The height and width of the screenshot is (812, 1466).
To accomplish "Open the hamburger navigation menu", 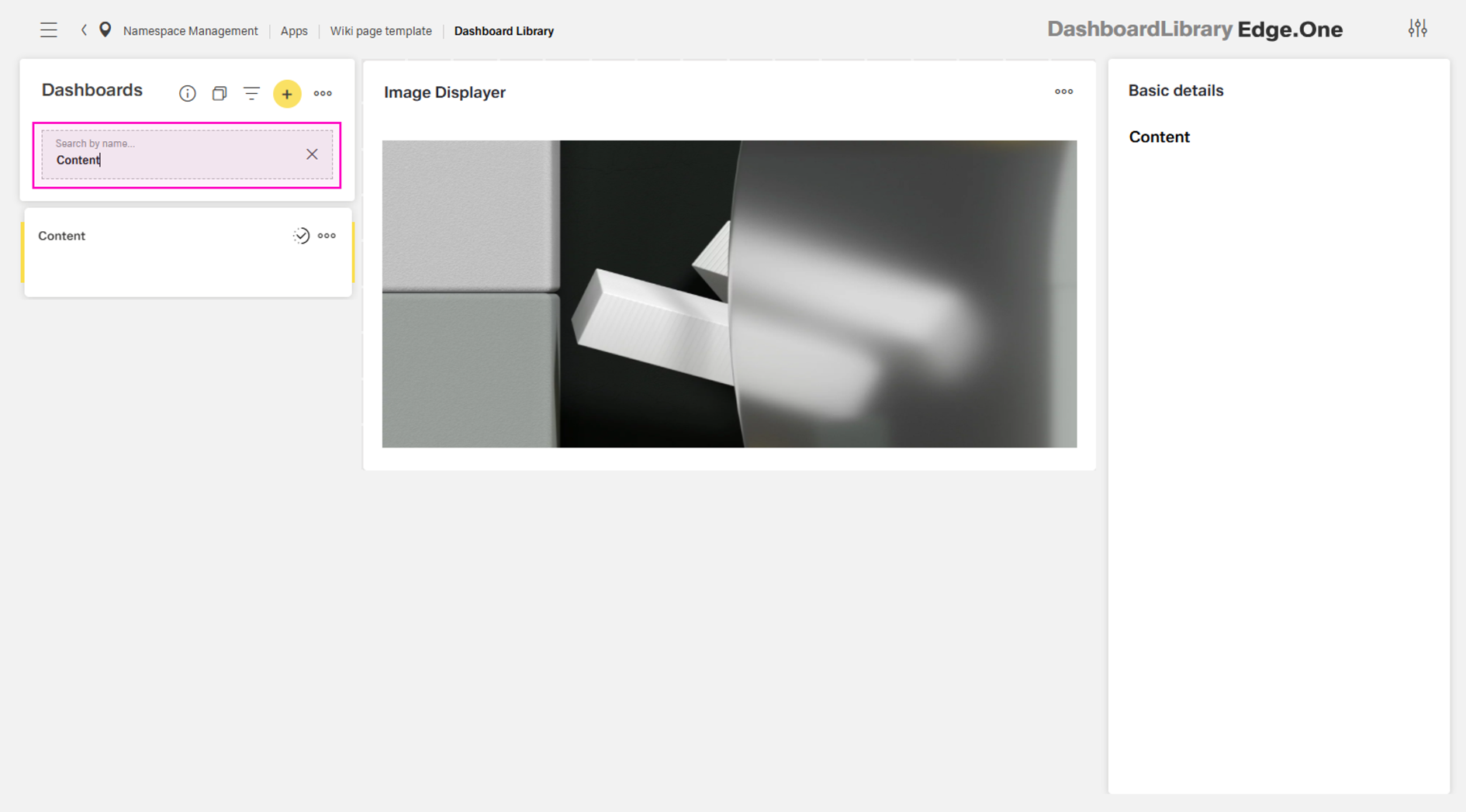I will (49, 30).
